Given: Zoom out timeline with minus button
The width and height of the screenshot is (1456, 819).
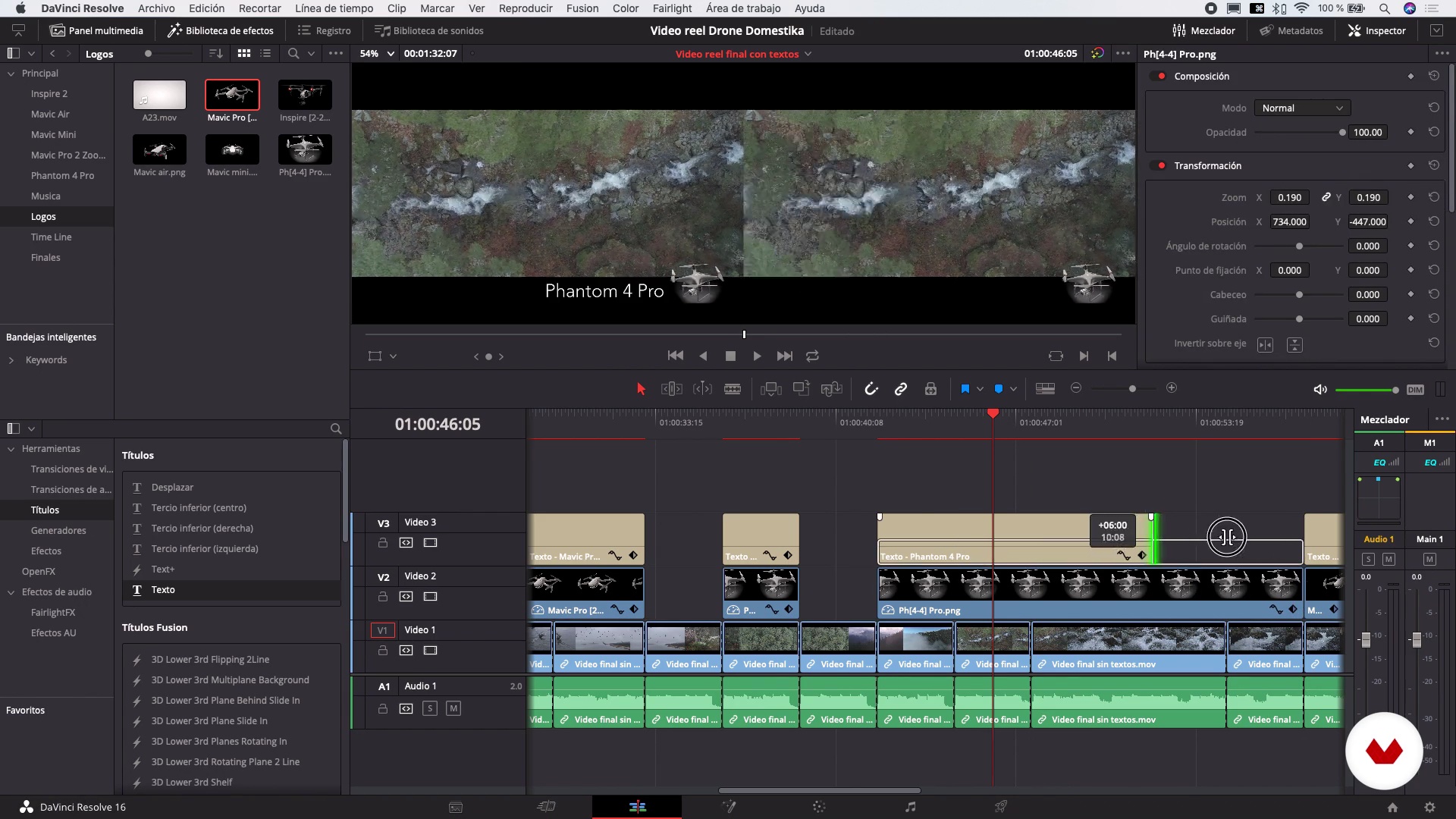Looking at the screenshot, I should coord(1076,388).
